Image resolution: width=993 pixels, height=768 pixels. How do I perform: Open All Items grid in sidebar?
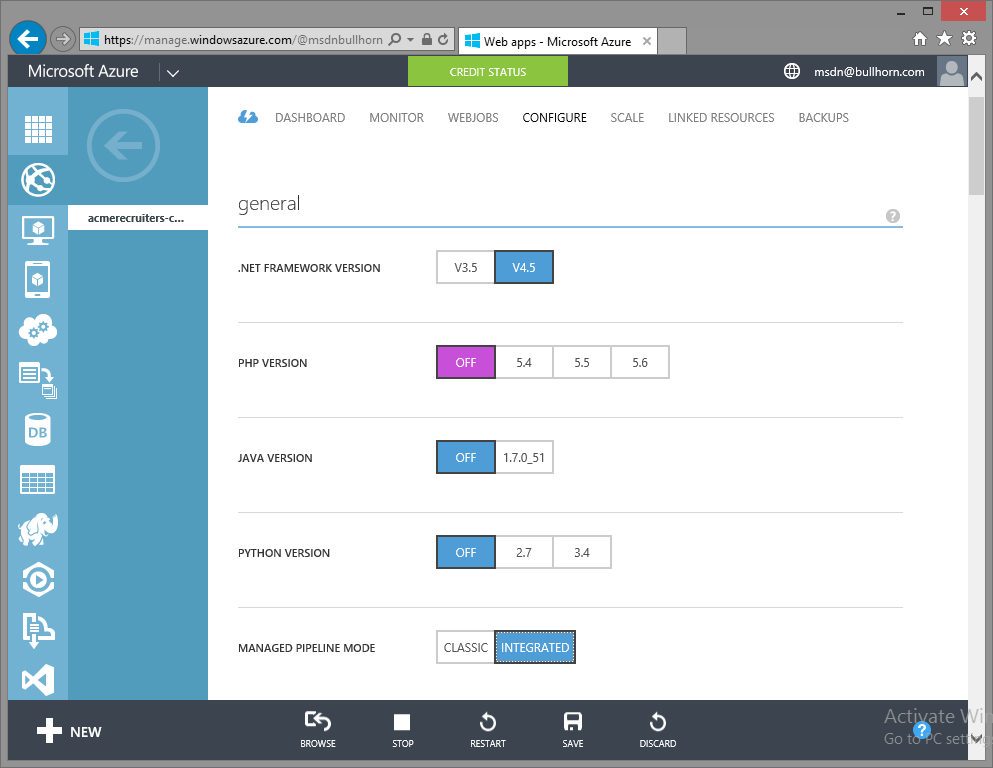tap(38, 130)
